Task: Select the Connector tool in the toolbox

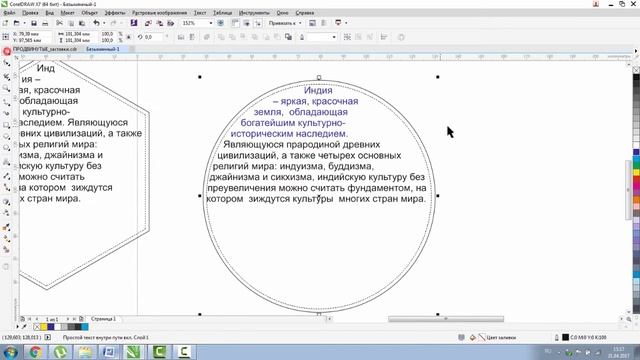Action: tap(7, 188)
